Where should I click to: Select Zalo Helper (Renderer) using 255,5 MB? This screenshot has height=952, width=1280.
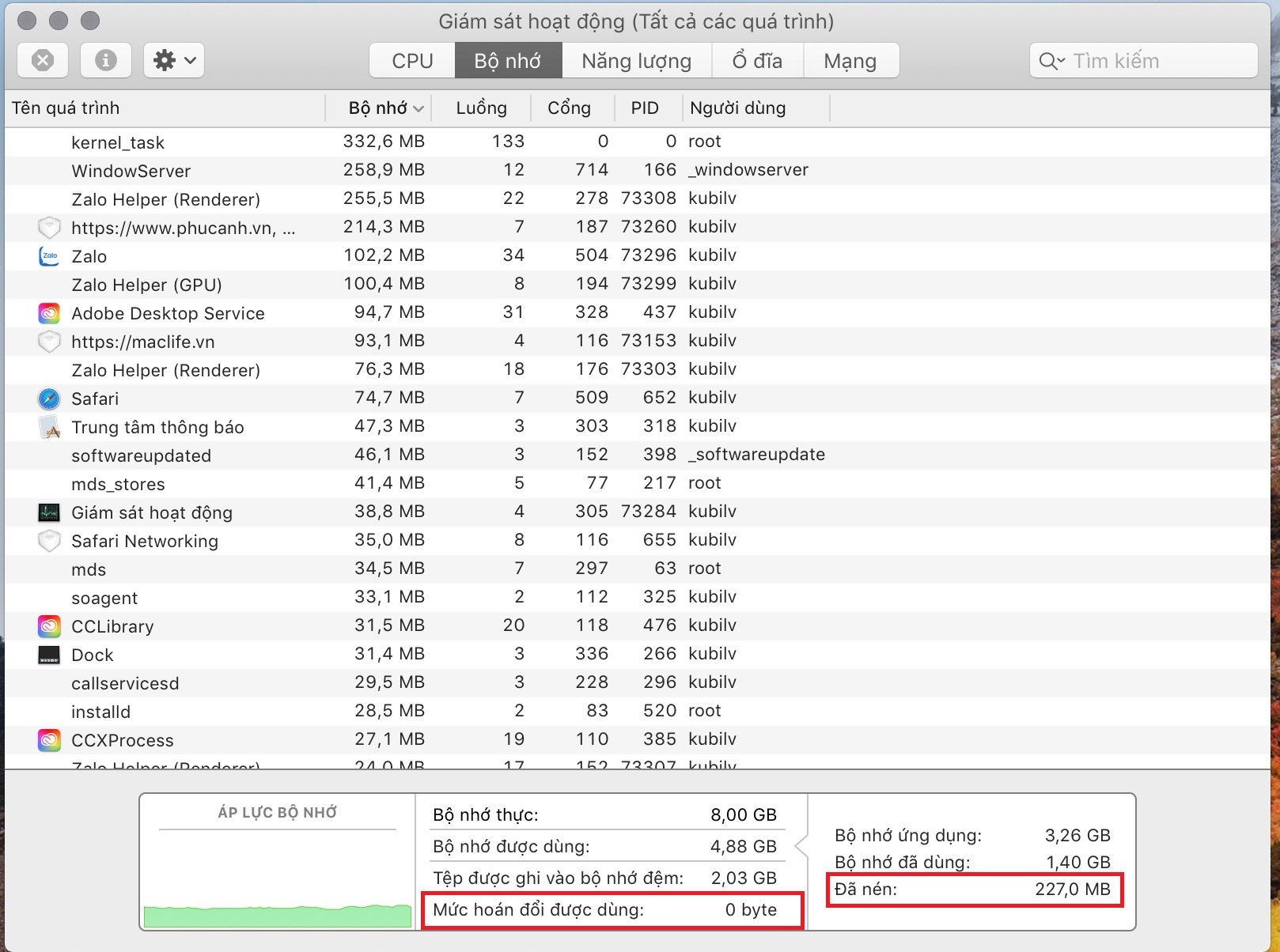click(x=637, y=199)
